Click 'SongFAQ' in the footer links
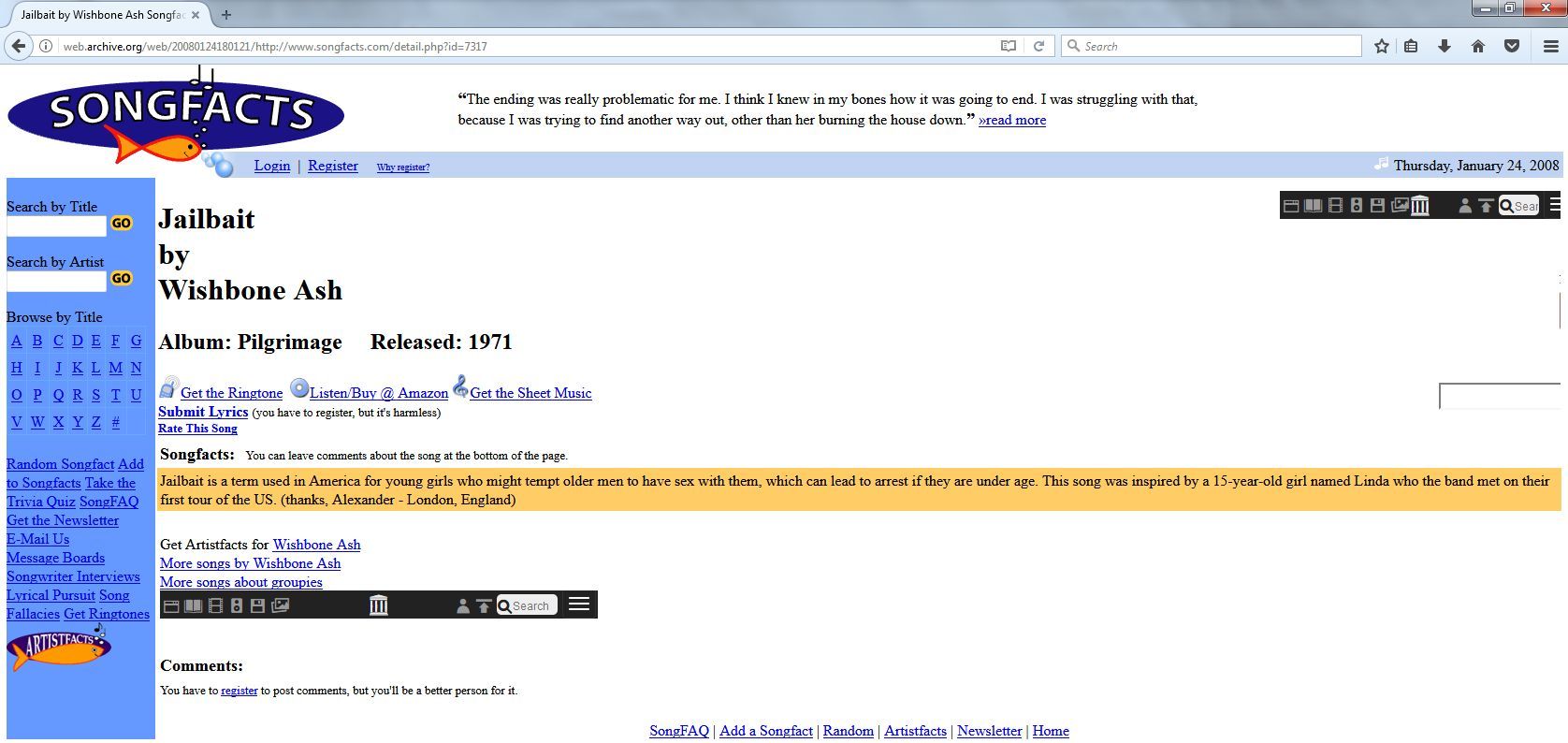 (679, 731)
